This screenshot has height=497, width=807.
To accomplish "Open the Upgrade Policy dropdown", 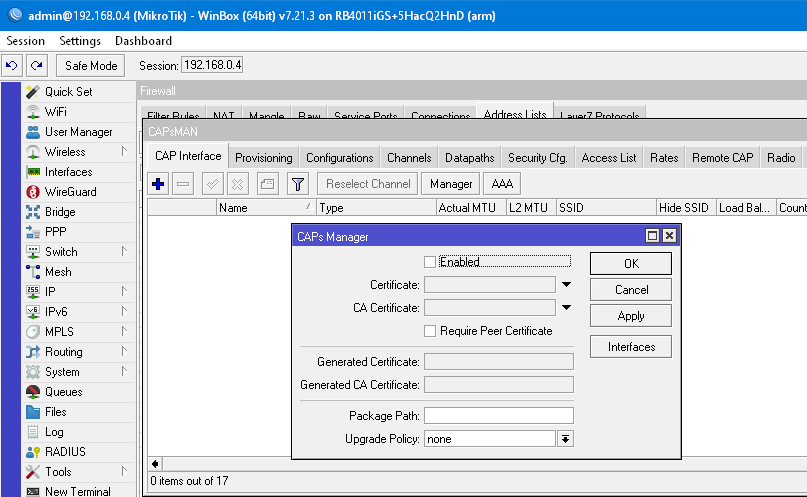I will click(x=565, y=439).
